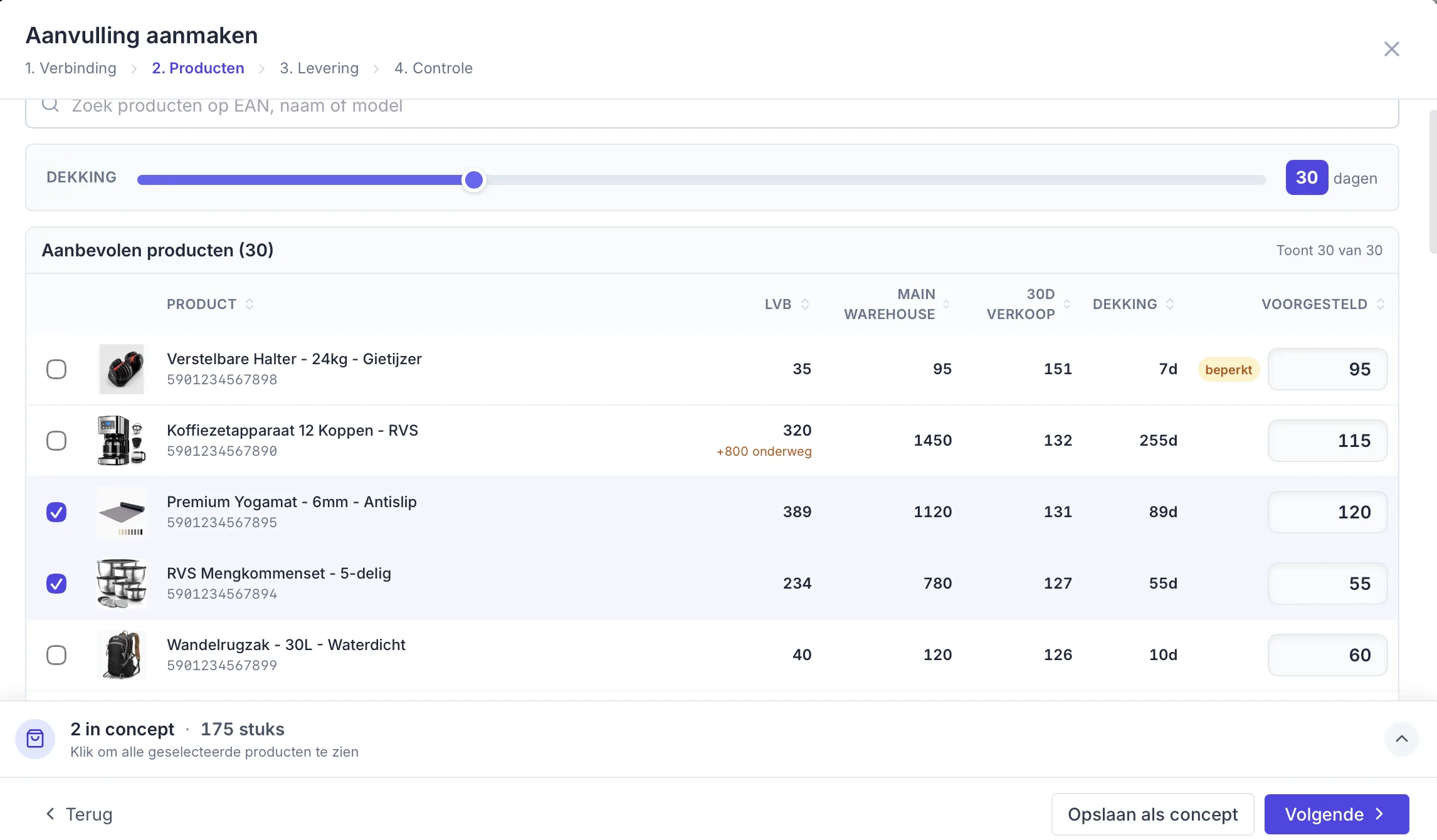
Task: Sort by Product column arrows
Action: [x=250, y=304]
